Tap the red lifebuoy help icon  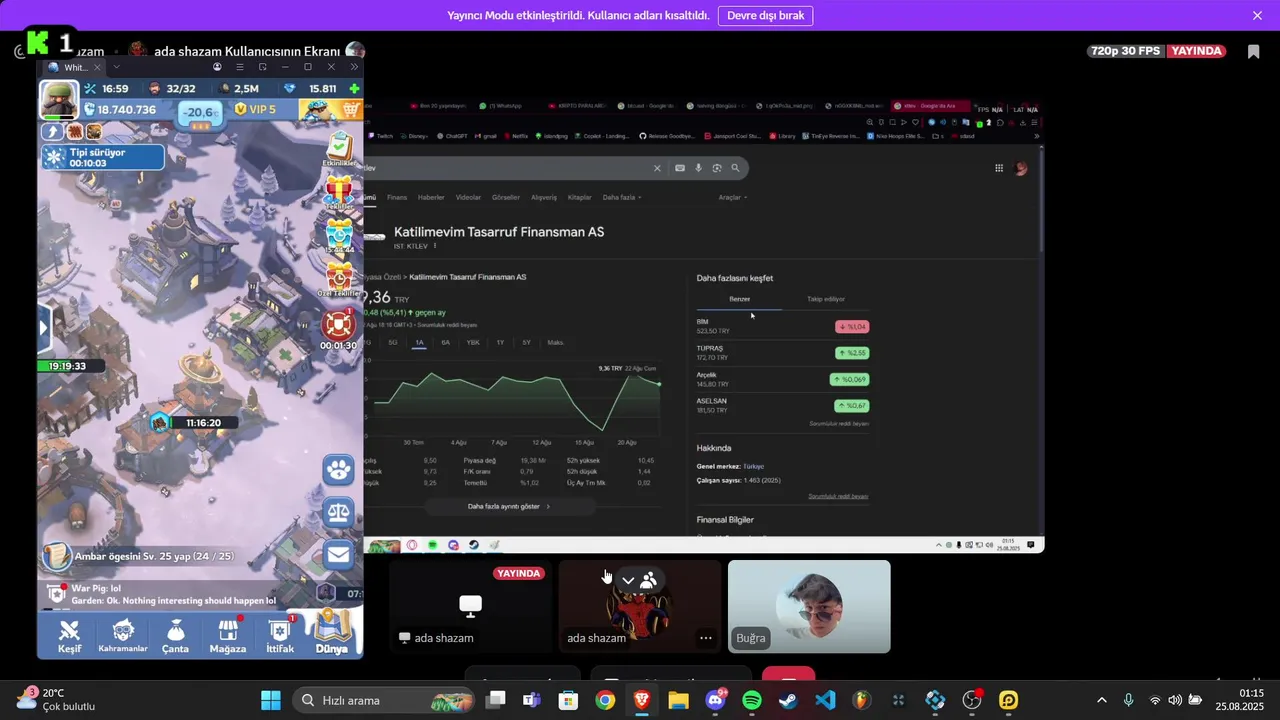click(x=339, y=324)
